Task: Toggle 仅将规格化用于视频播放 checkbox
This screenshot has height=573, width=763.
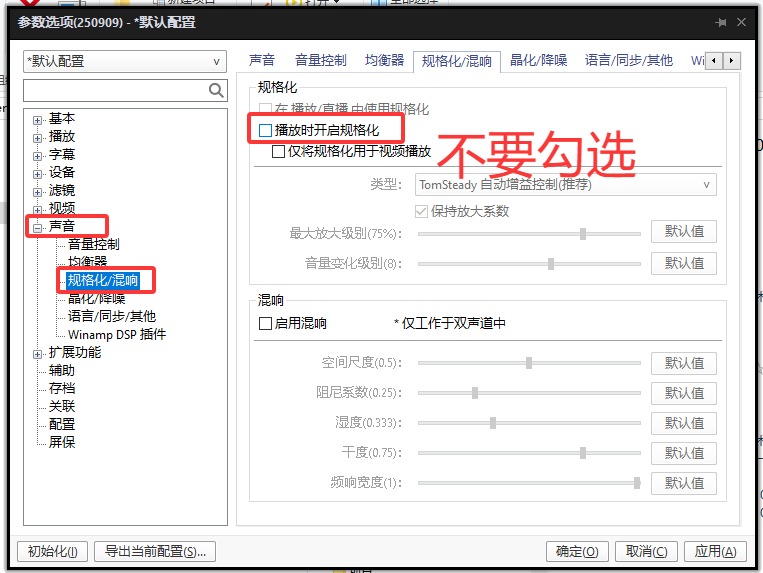Action: (x=279, y=152)
